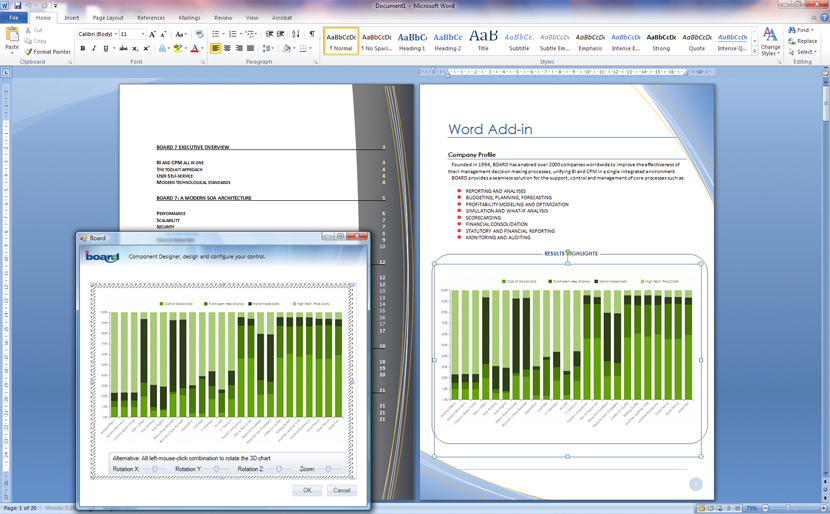Switch to the References tab
Viewport: 830px width, 514px height.
click(x=151, y=17)
